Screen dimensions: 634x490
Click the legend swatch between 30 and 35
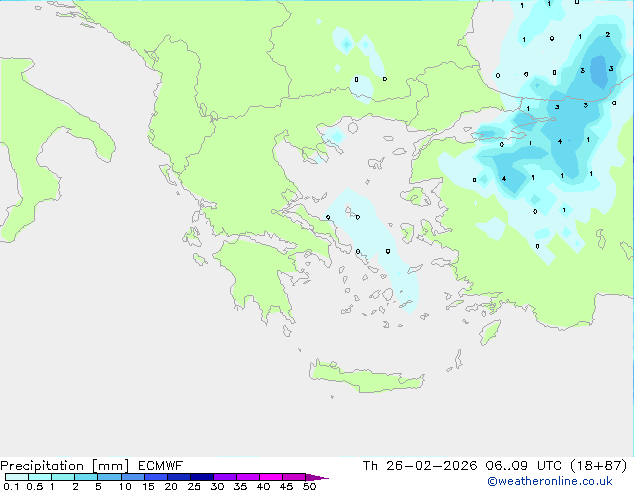(224, 477)
